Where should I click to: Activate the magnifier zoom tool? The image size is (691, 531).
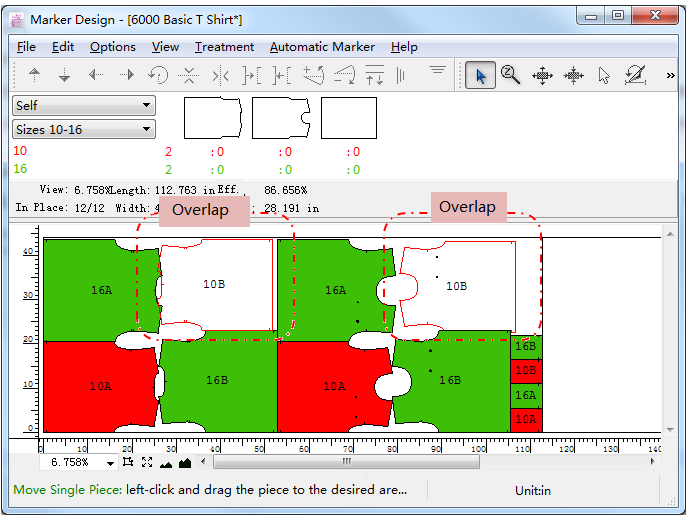tap(511, 75)
